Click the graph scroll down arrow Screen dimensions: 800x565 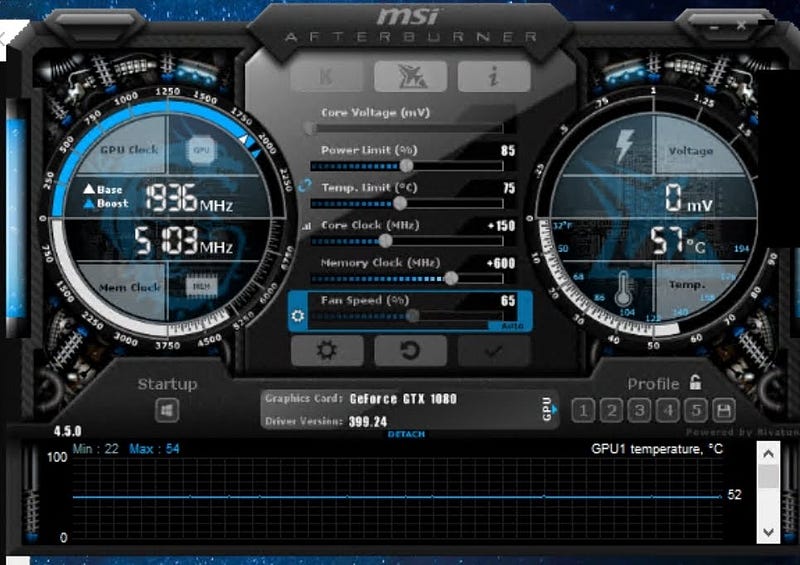point(768,532)
